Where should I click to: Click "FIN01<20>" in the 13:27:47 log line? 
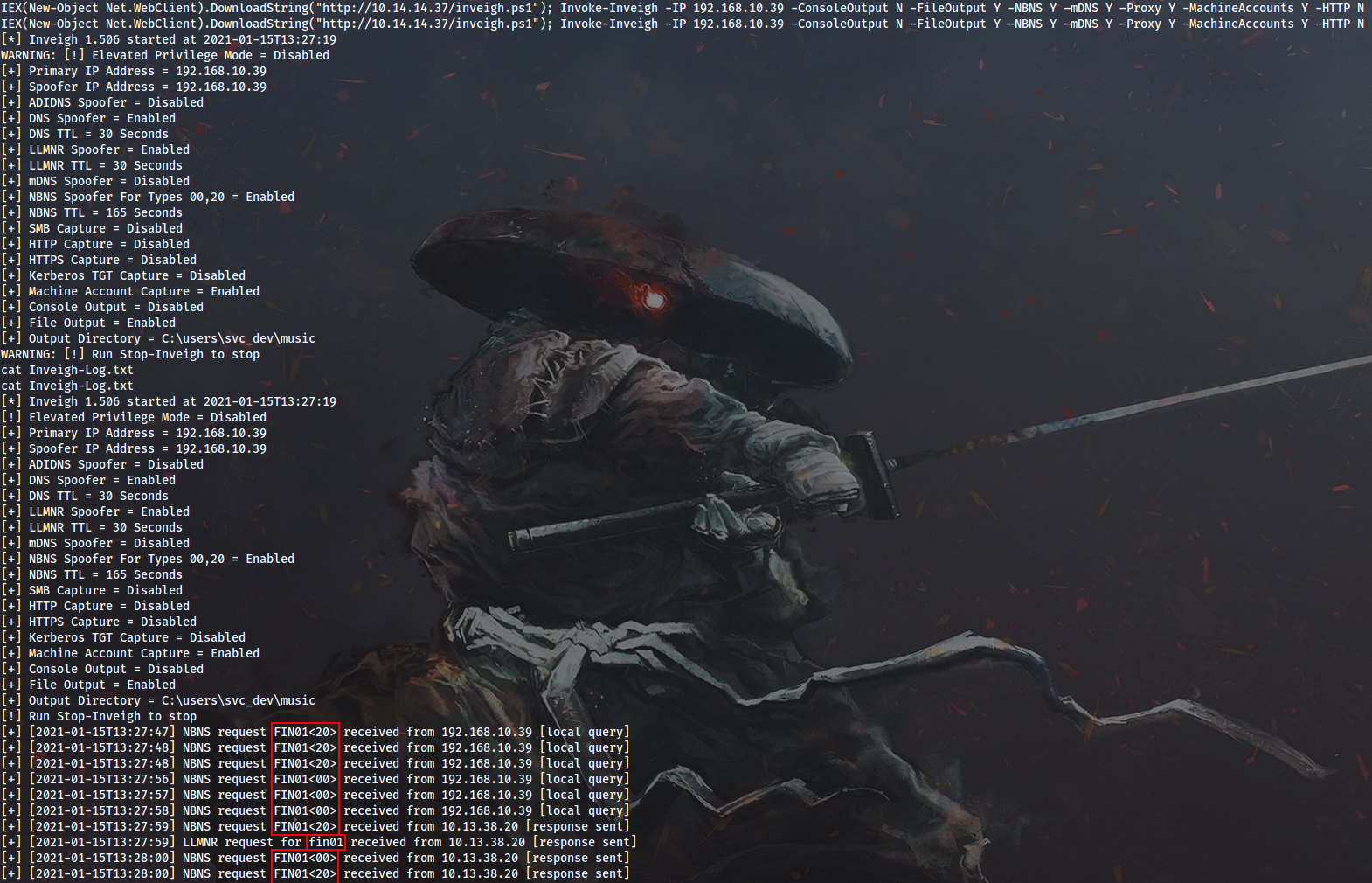point(305,732)
